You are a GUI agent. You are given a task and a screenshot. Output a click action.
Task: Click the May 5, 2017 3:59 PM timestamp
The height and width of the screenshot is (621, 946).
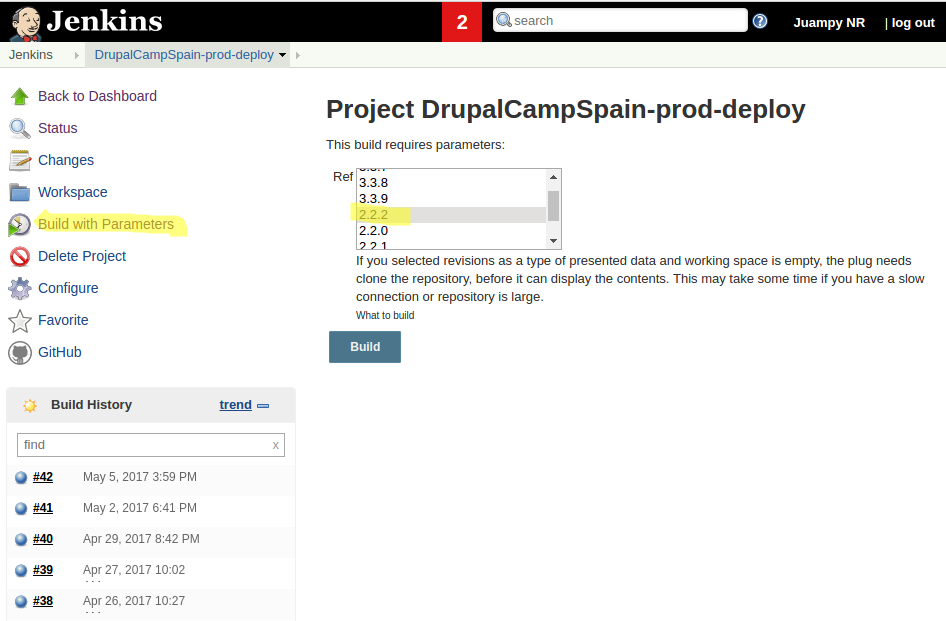(140, 477)
